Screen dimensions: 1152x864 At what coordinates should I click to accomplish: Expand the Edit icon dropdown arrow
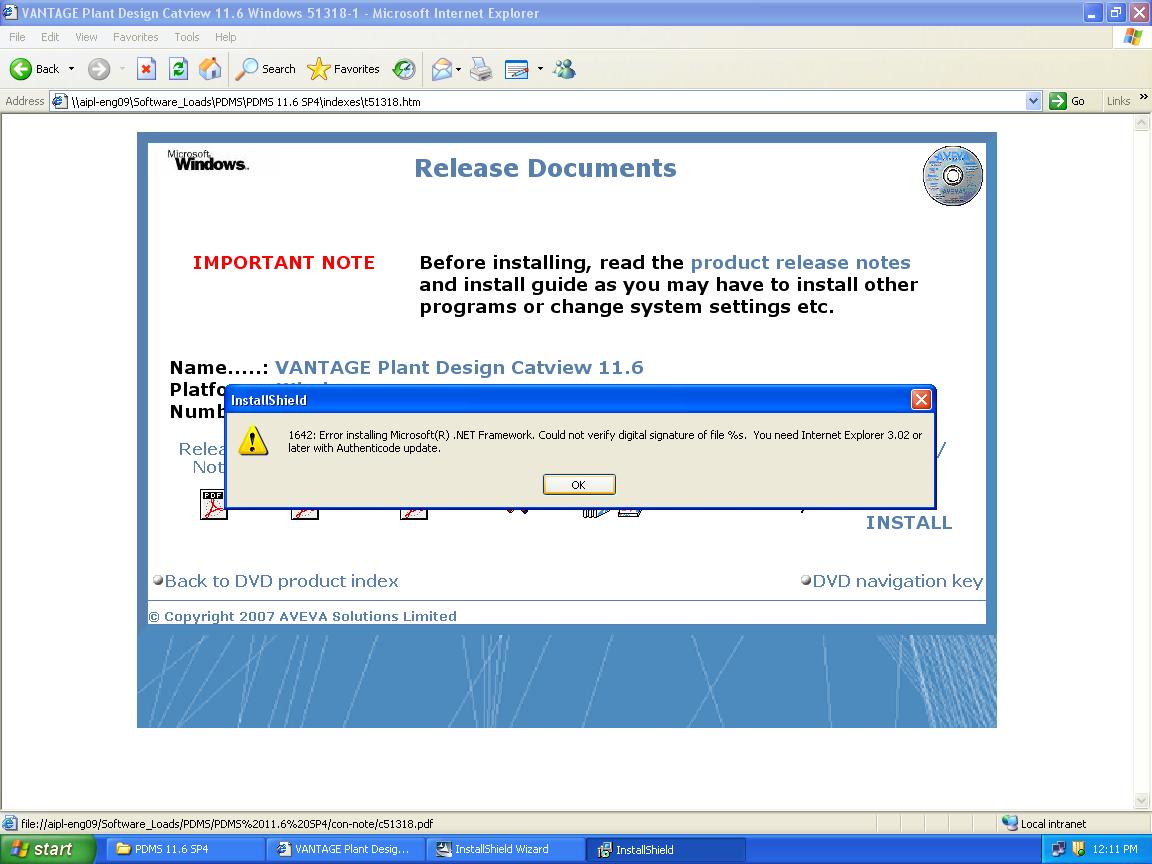click(x=540, y=69)
